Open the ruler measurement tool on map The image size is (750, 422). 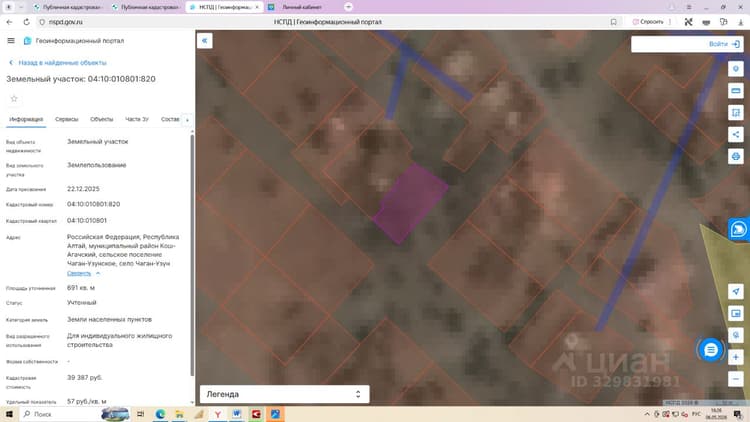(x=736, y=90)
